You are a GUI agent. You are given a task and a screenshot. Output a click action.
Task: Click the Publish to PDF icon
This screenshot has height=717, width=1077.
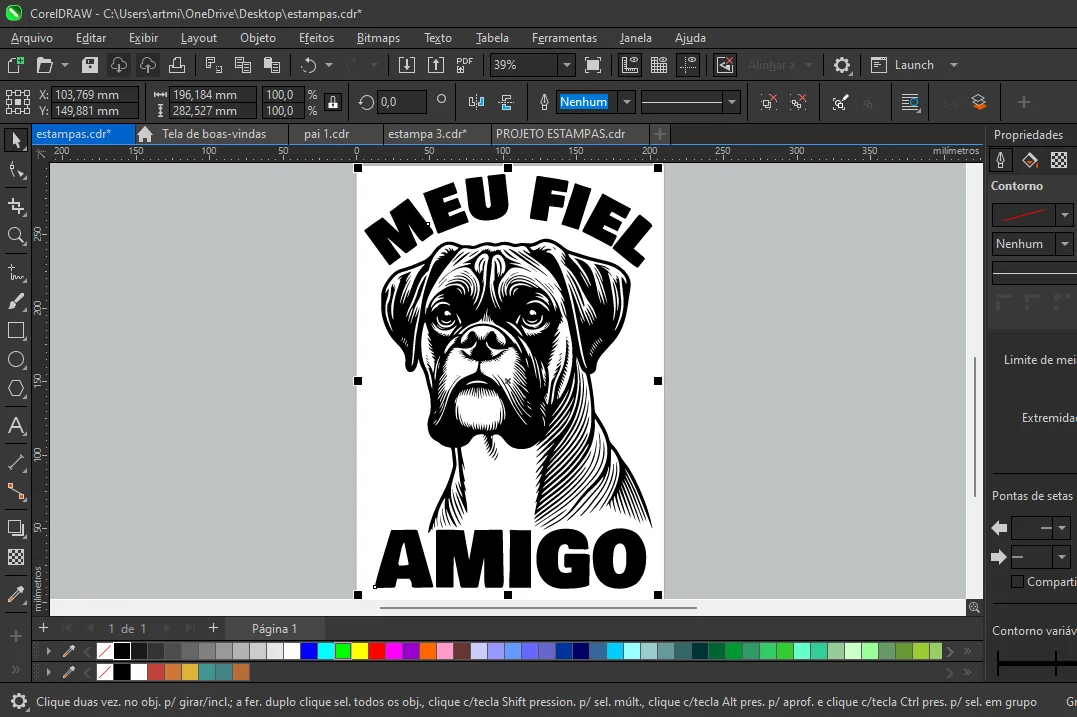[464, 65]
